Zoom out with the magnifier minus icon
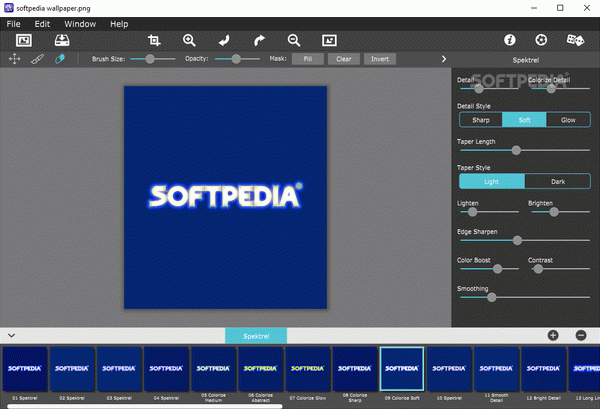 point(294,40)
